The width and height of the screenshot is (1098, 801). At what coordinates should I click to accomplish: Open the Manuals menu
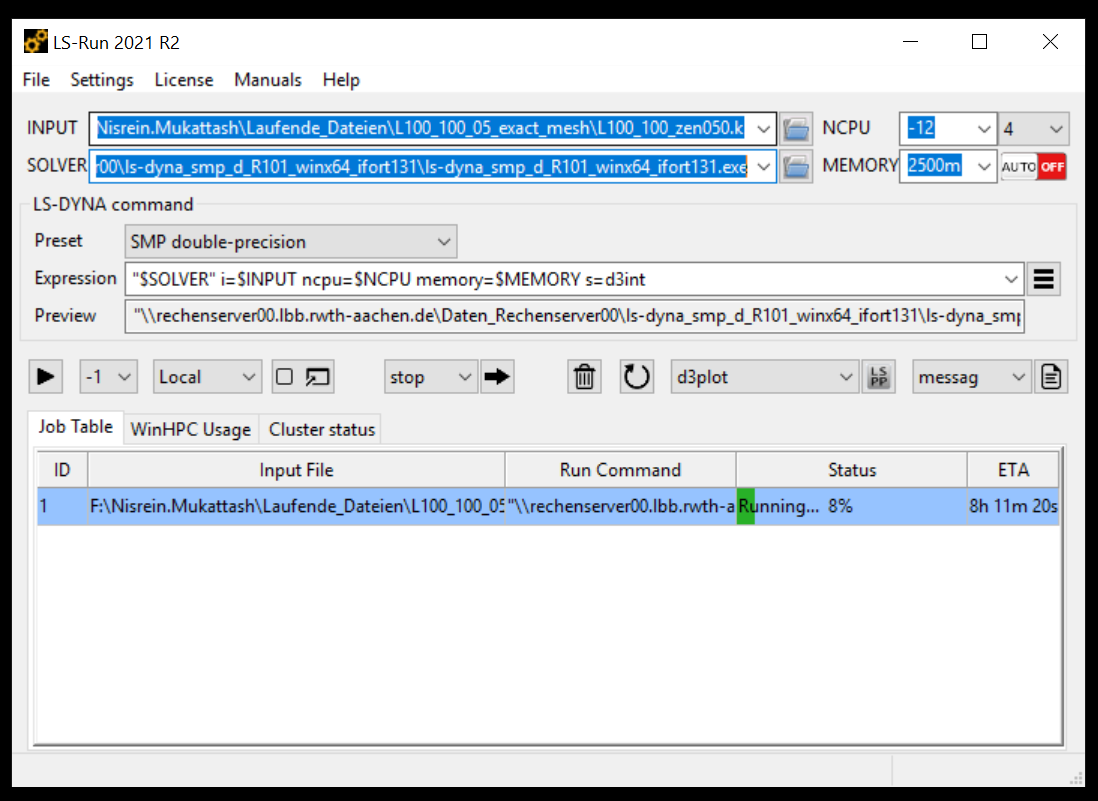267,80
